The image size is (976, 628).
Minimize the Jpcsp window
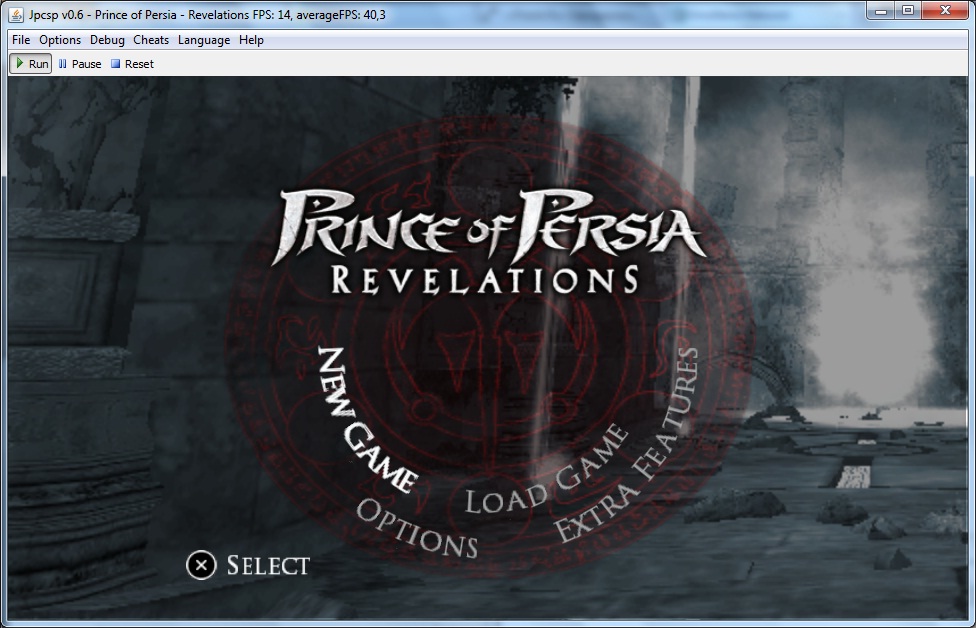click(881, 11)
